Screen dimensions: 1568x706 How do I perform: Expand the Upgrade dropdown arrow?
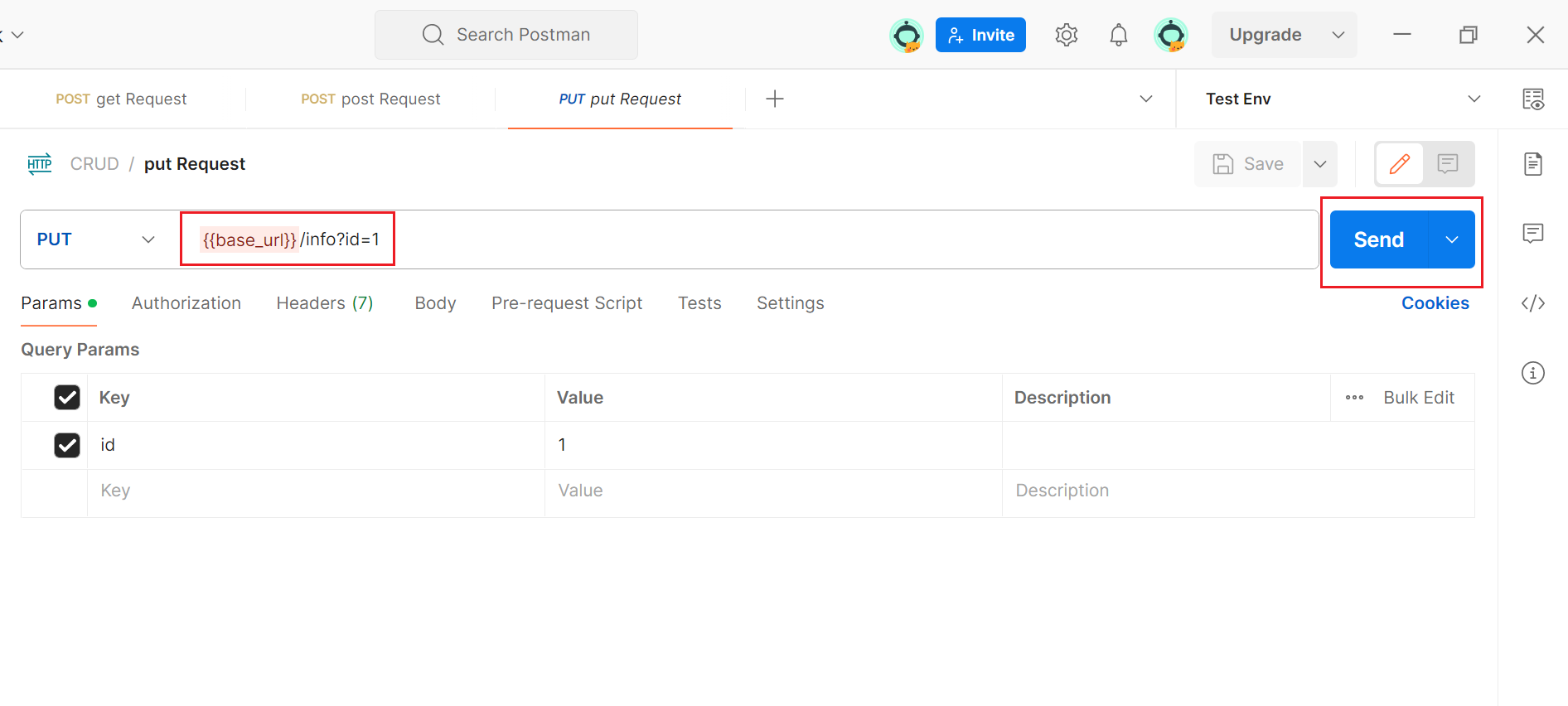pyautogui.click(x=1338, y=35)
